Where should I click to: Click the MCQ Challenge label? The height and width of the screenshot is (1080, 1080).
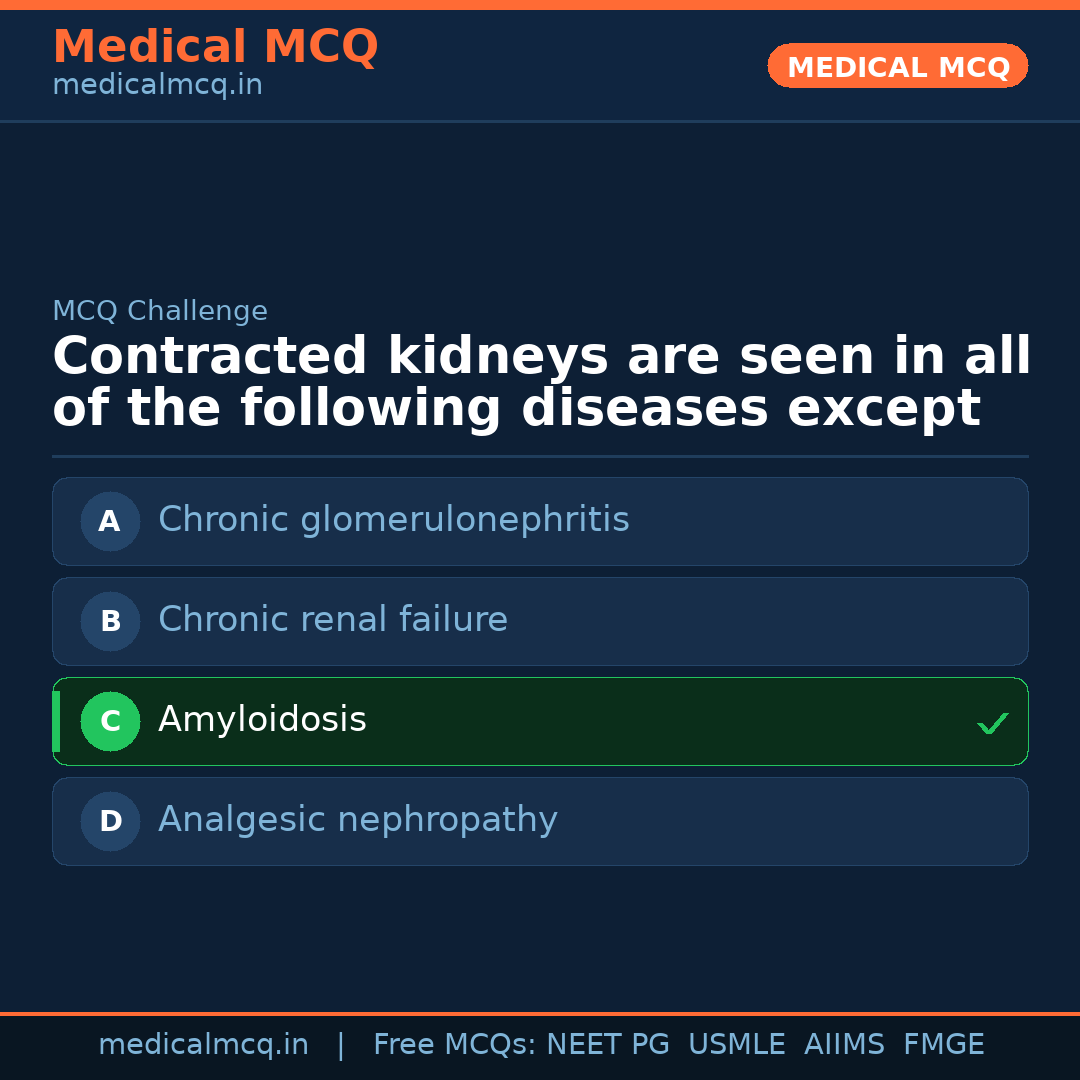(160, 311)
